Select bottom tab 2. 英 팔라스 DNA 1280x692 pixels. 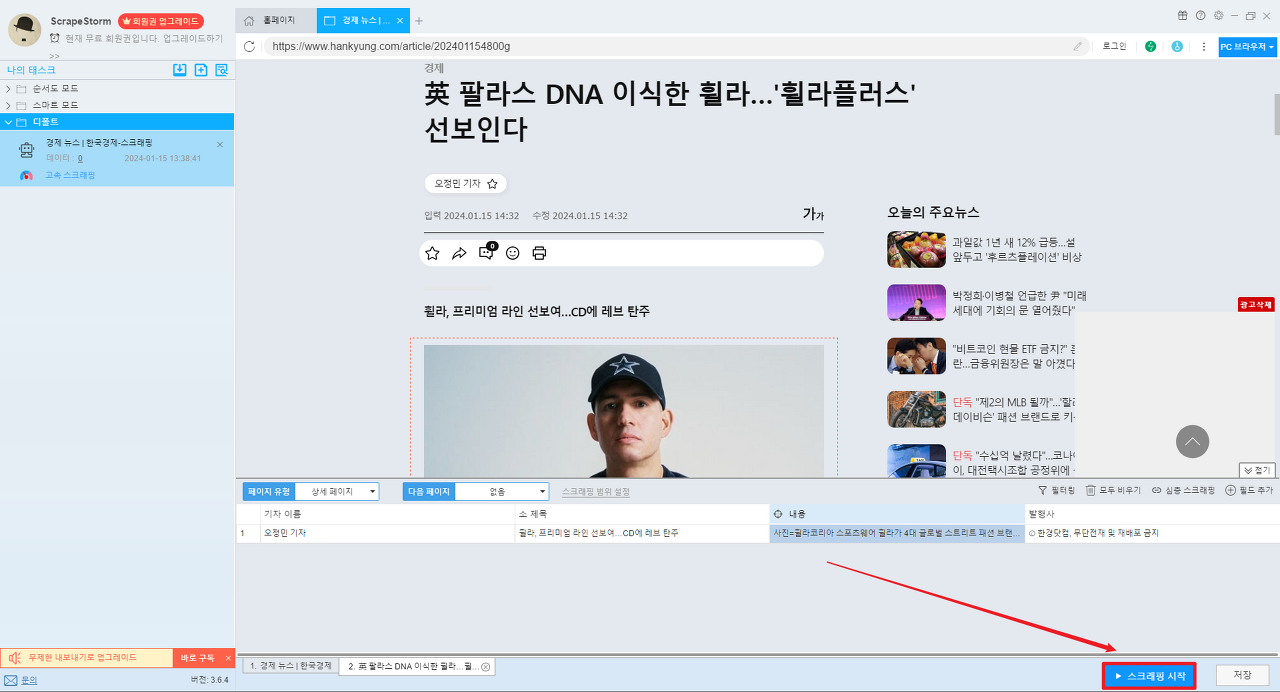pos(416,666)
